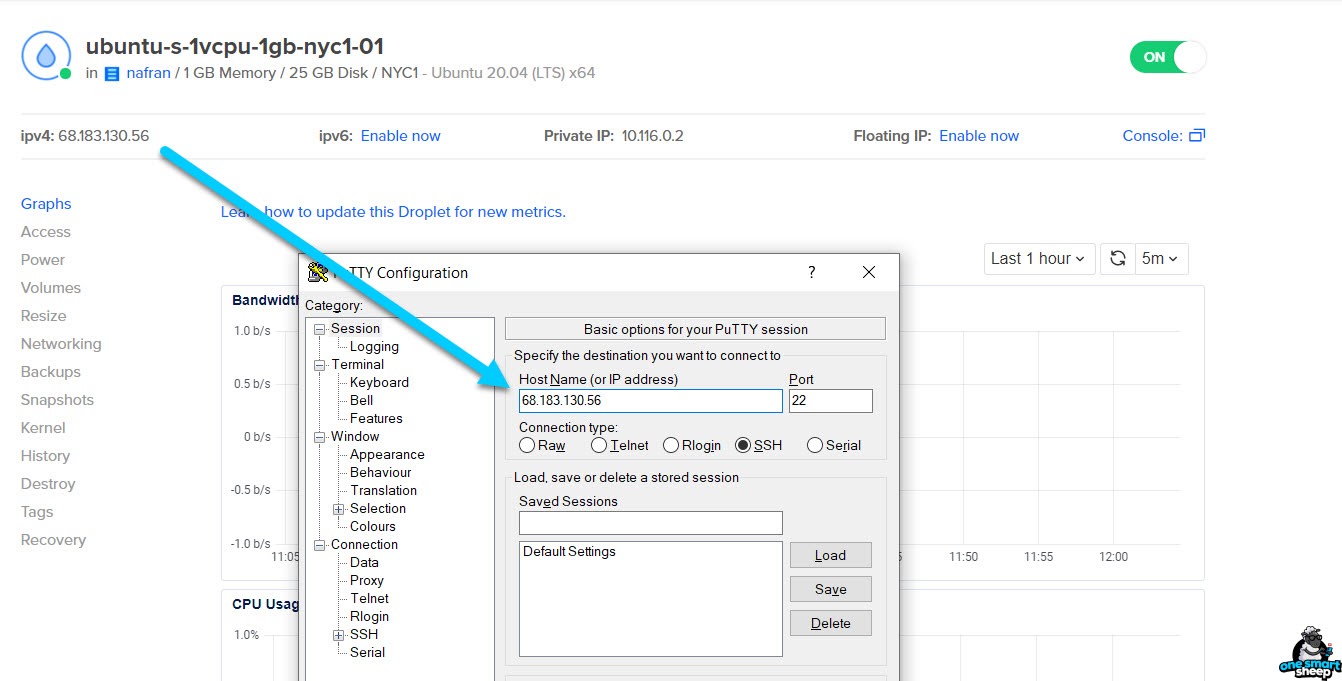Click the Load session button
Image resolution: width=1342 pixels, height=681 pixels.
click(830, 555)
